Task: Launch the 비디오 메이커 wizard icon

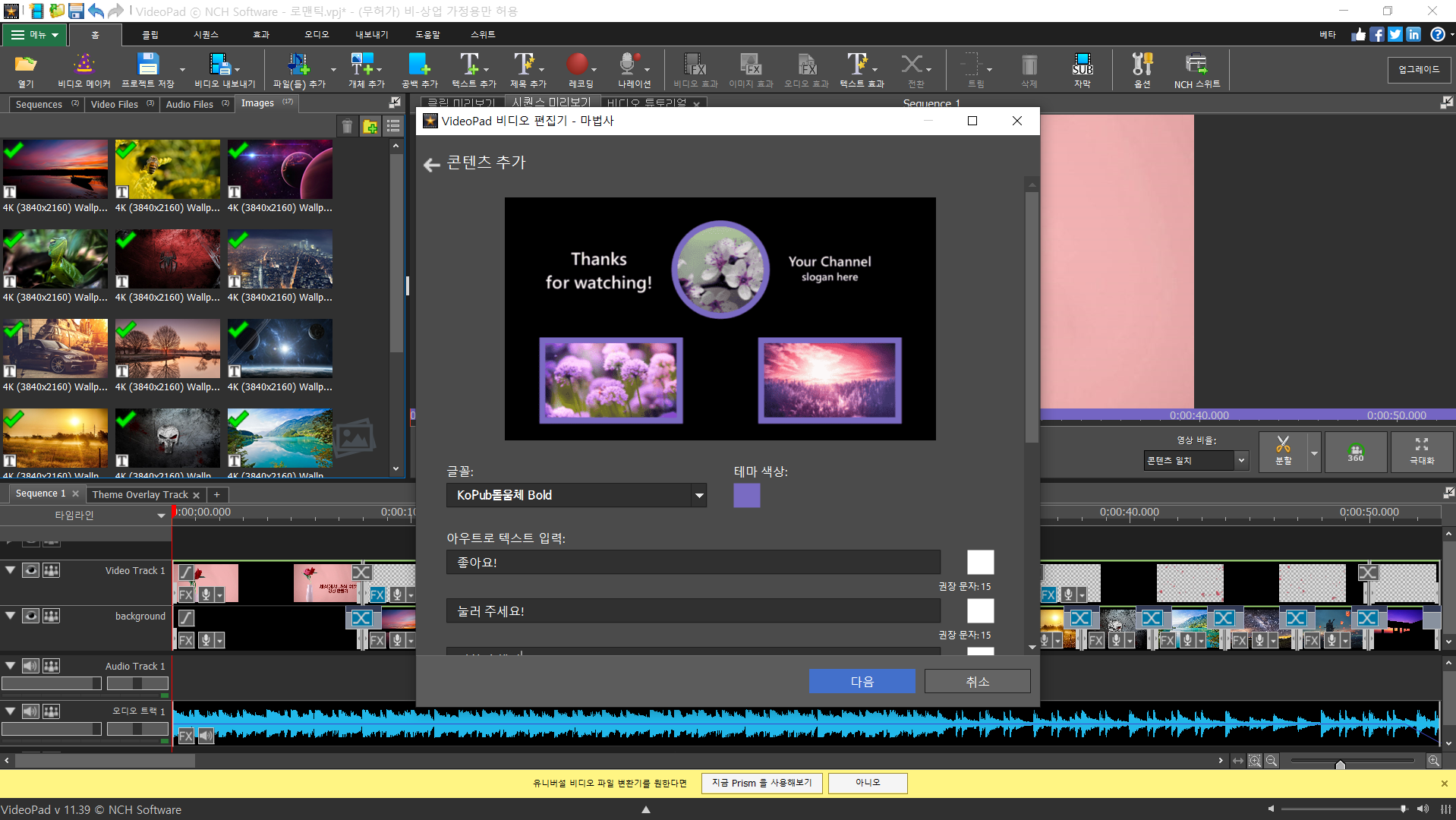Action: pyautogui.click(x=84, y=70)
